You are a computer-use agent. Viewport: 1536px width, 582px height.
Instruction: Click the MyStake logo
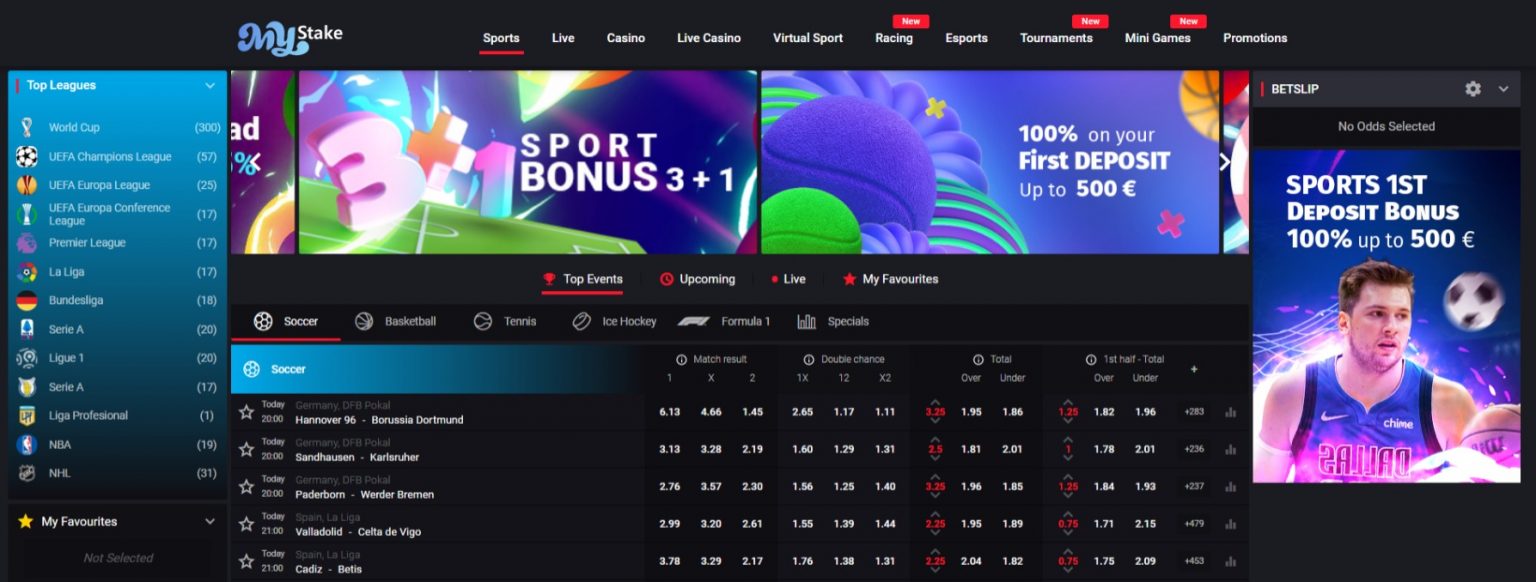click(x=290, y=37)
